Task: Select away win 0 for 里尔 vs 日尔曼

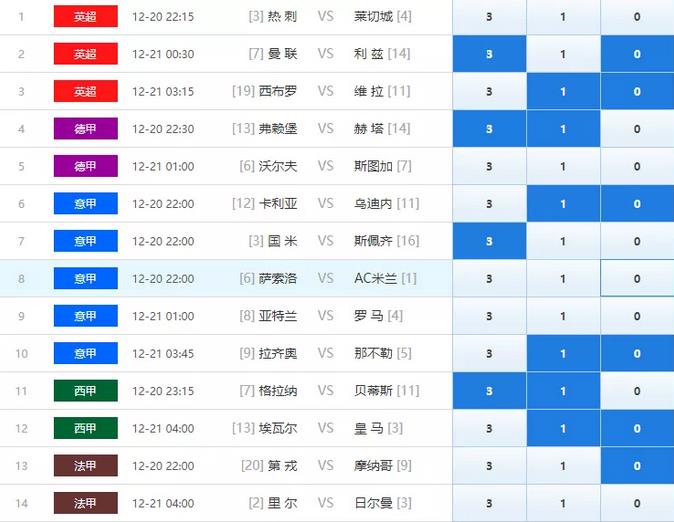Action: 637,503
